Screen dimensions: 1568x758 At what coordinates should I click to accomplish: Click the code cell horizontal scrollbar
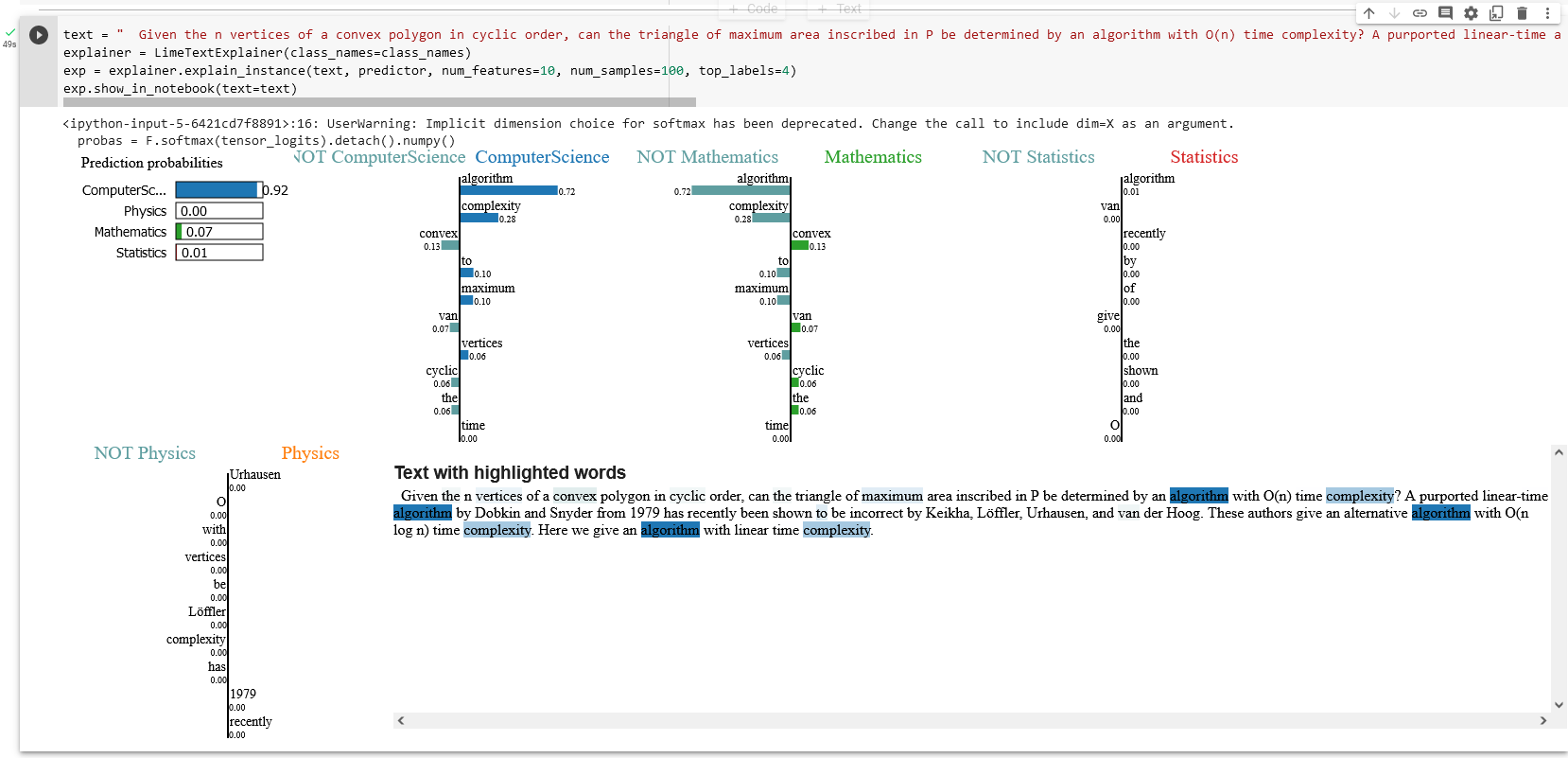379,102
